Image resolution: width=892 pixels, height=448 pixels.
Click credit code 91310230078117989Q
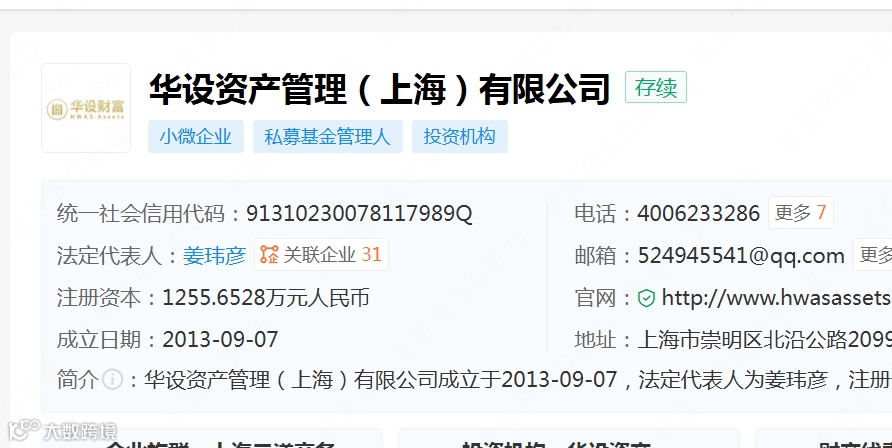point(359,214)
